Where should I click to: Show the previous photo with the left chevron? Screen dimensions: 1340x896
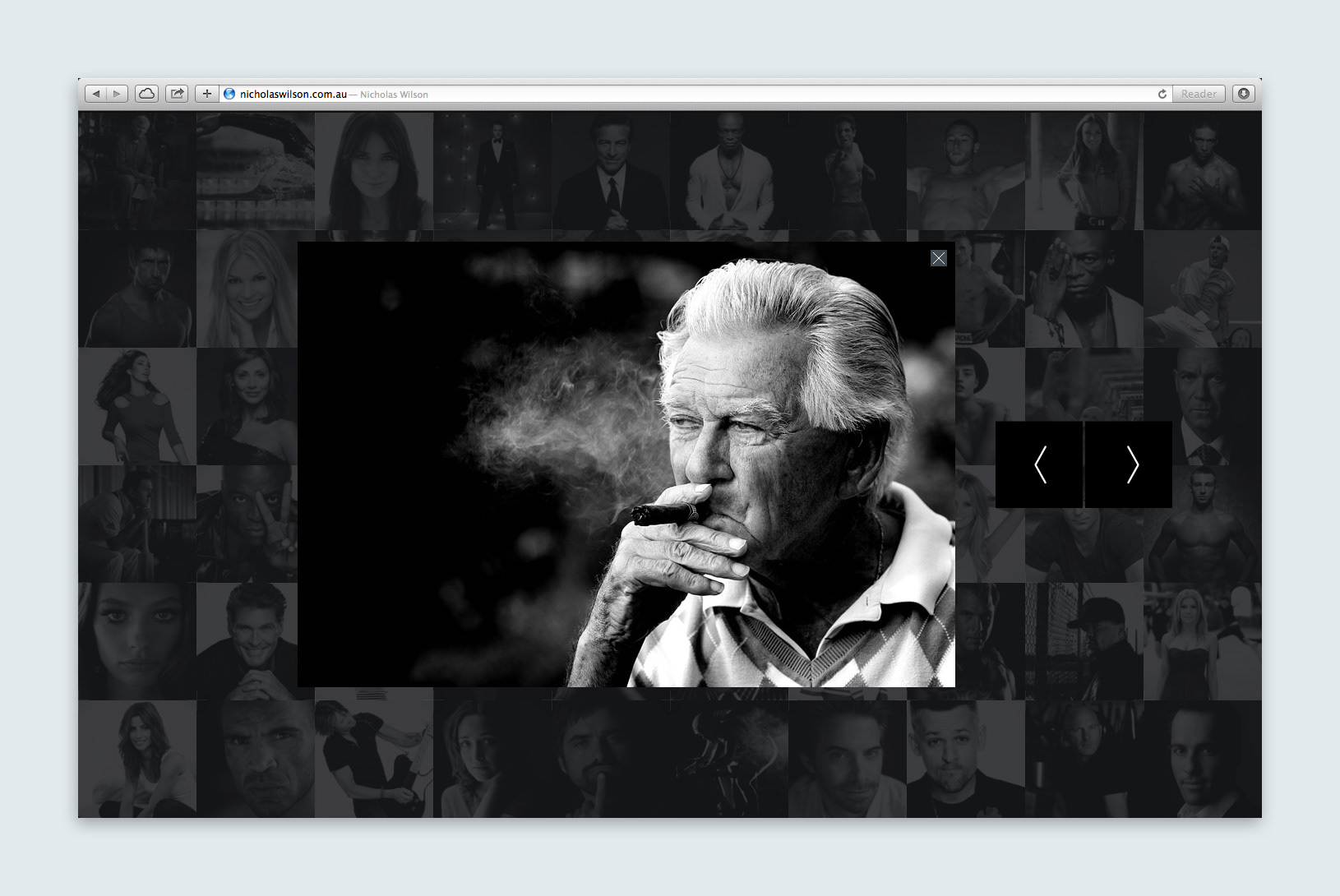pyautogui.click(x=1039, y=464)
